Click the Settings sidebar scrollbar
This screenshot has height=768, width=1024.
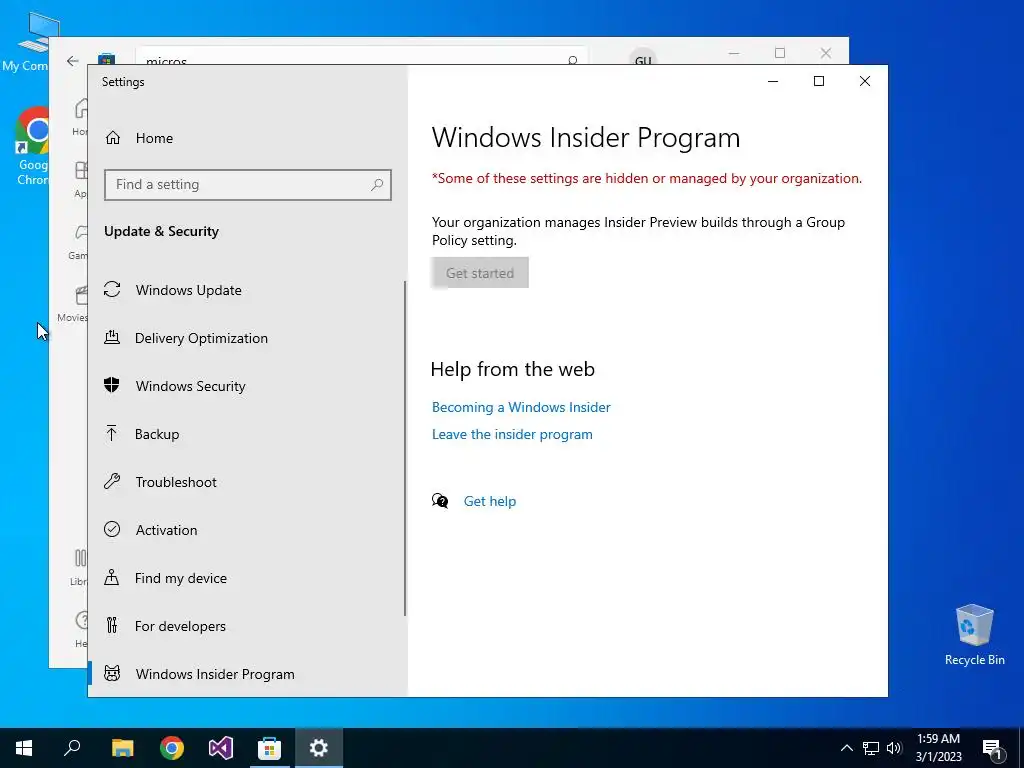[405, 449]
